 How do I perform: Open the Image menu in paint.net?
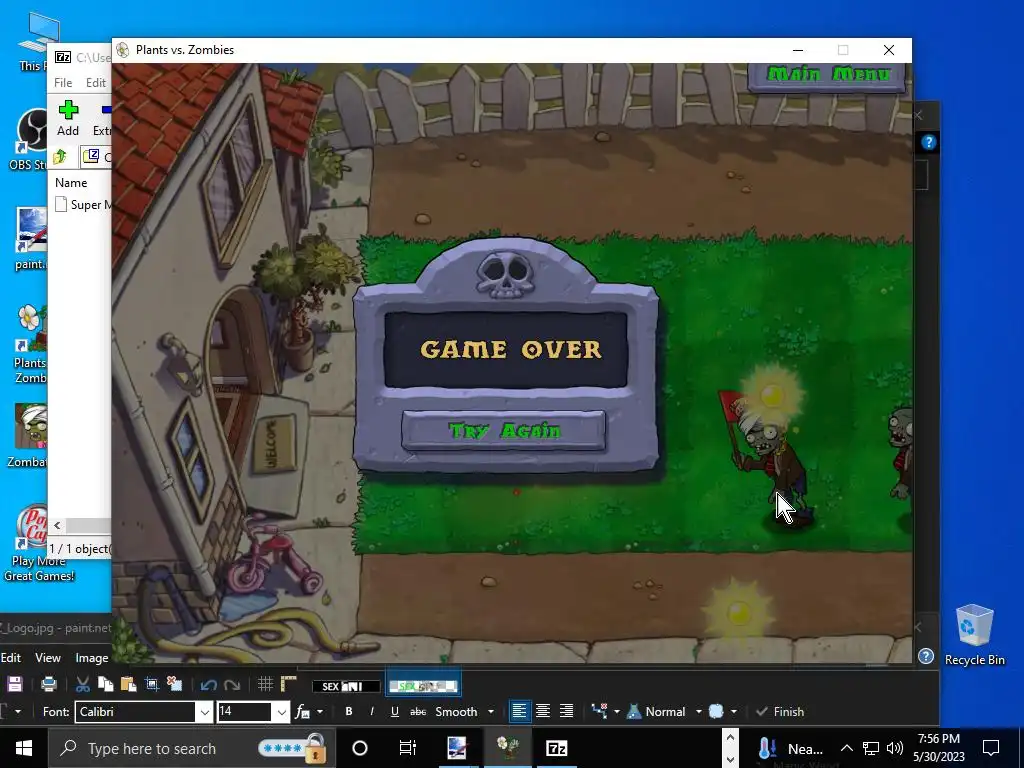click(91, 658)
